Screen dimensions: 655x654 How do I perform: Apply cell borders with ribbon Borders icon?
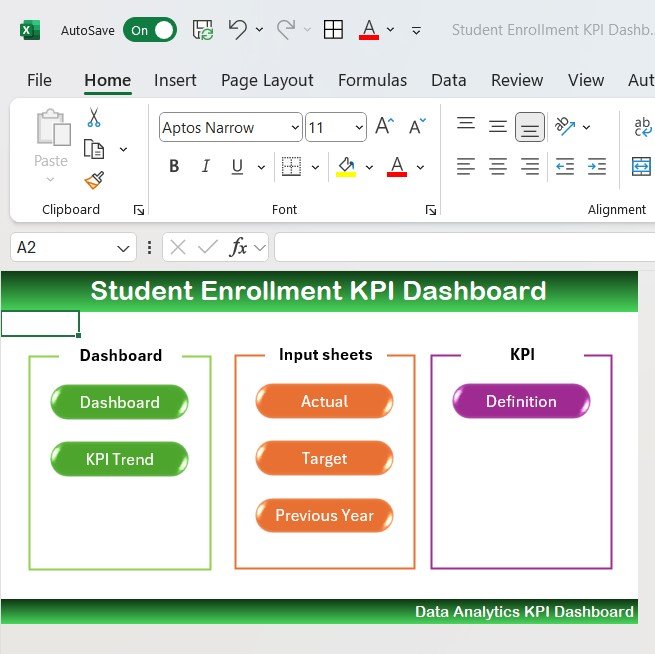[291, 166]
